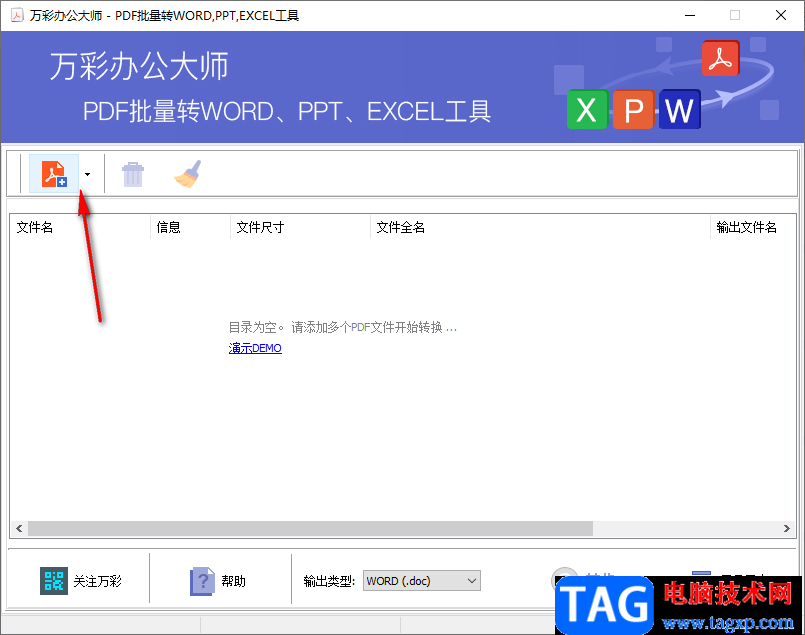
Task: Click the trash can delete icon
Action: (133, 174)
